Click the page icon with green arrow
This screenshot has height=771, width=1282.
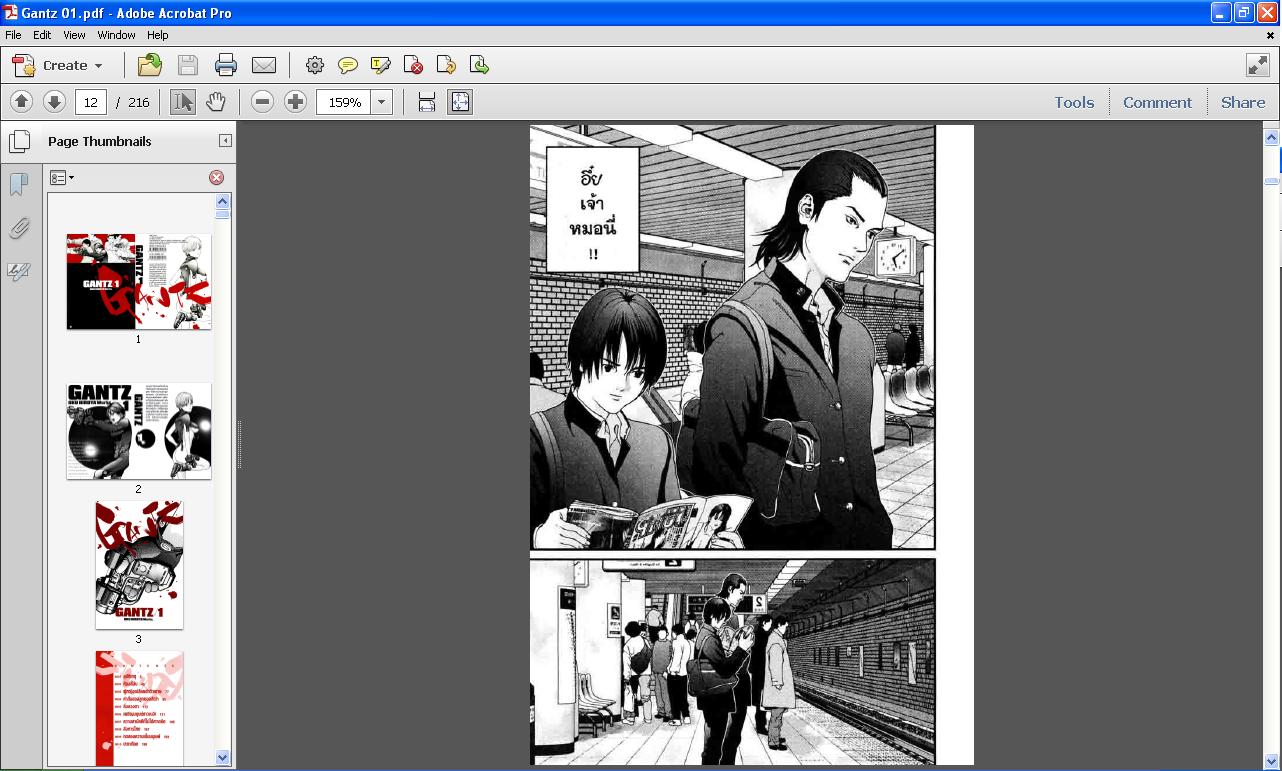click(x=479, y=65)
